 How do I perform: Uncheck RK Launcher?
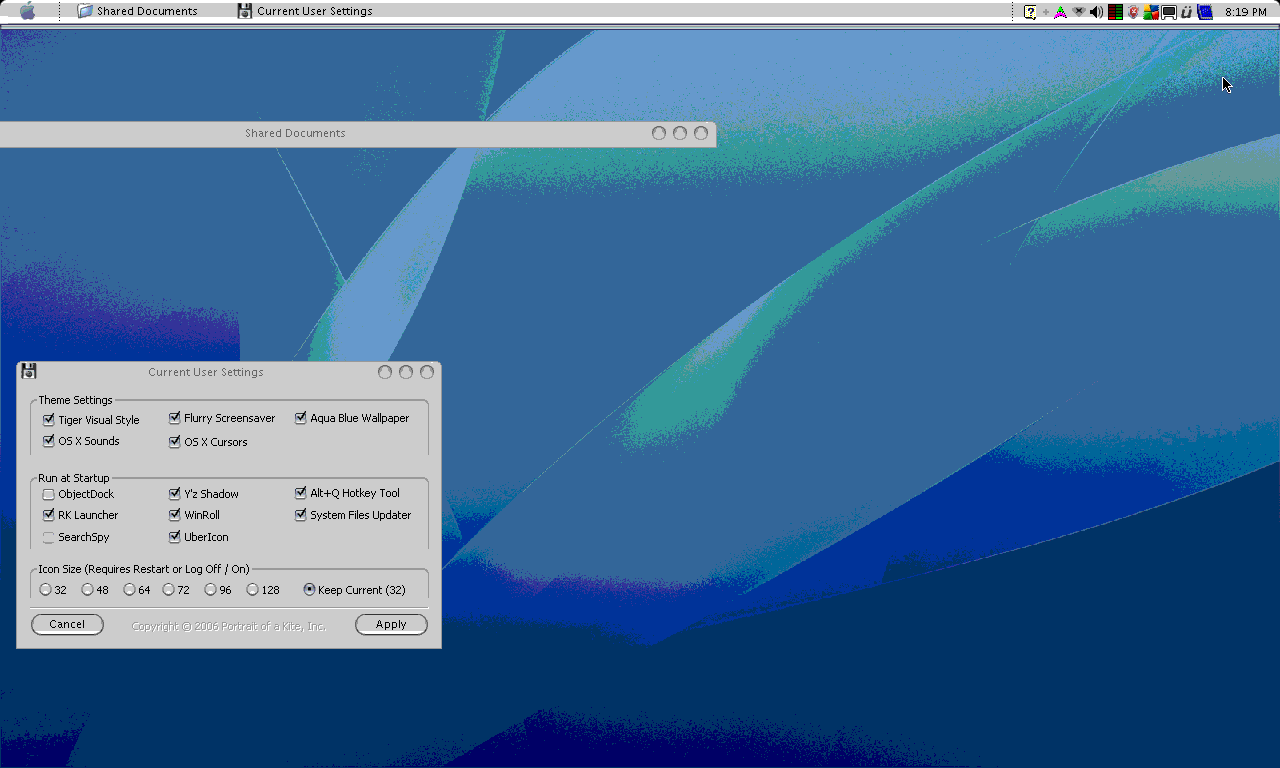coord(49,515)
